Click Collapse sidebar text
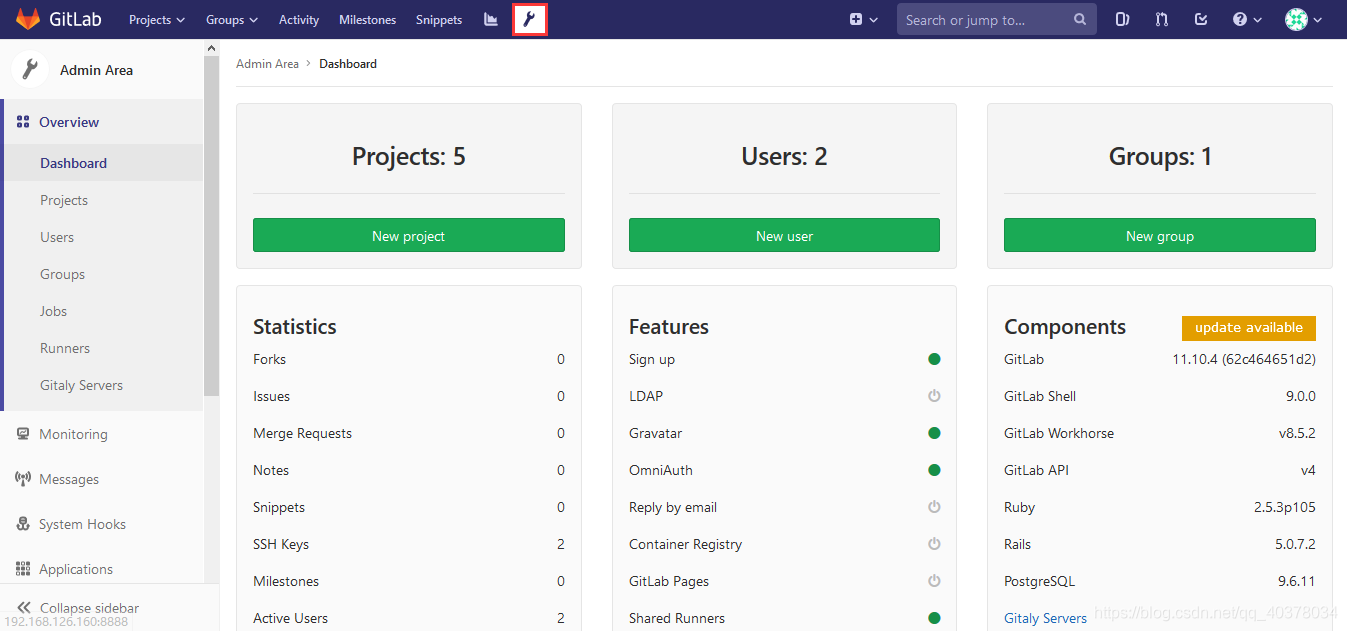 click(89, 608)
